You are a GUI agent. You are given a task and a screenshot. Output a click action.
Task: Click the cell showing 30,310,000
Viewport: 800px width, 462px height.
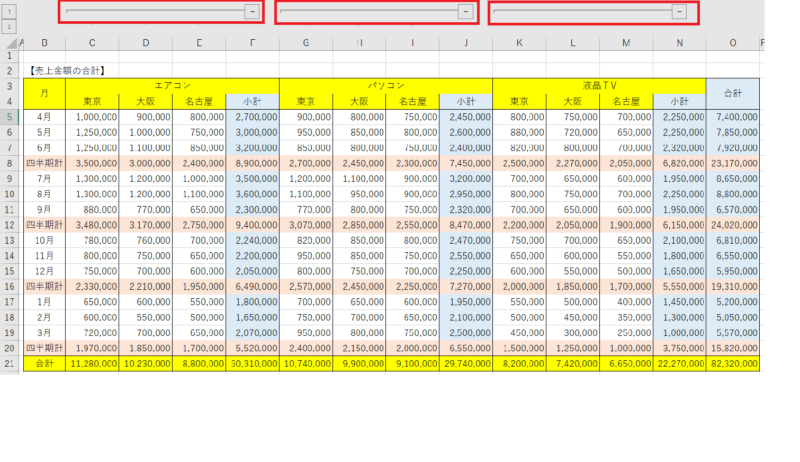(253, 364)
